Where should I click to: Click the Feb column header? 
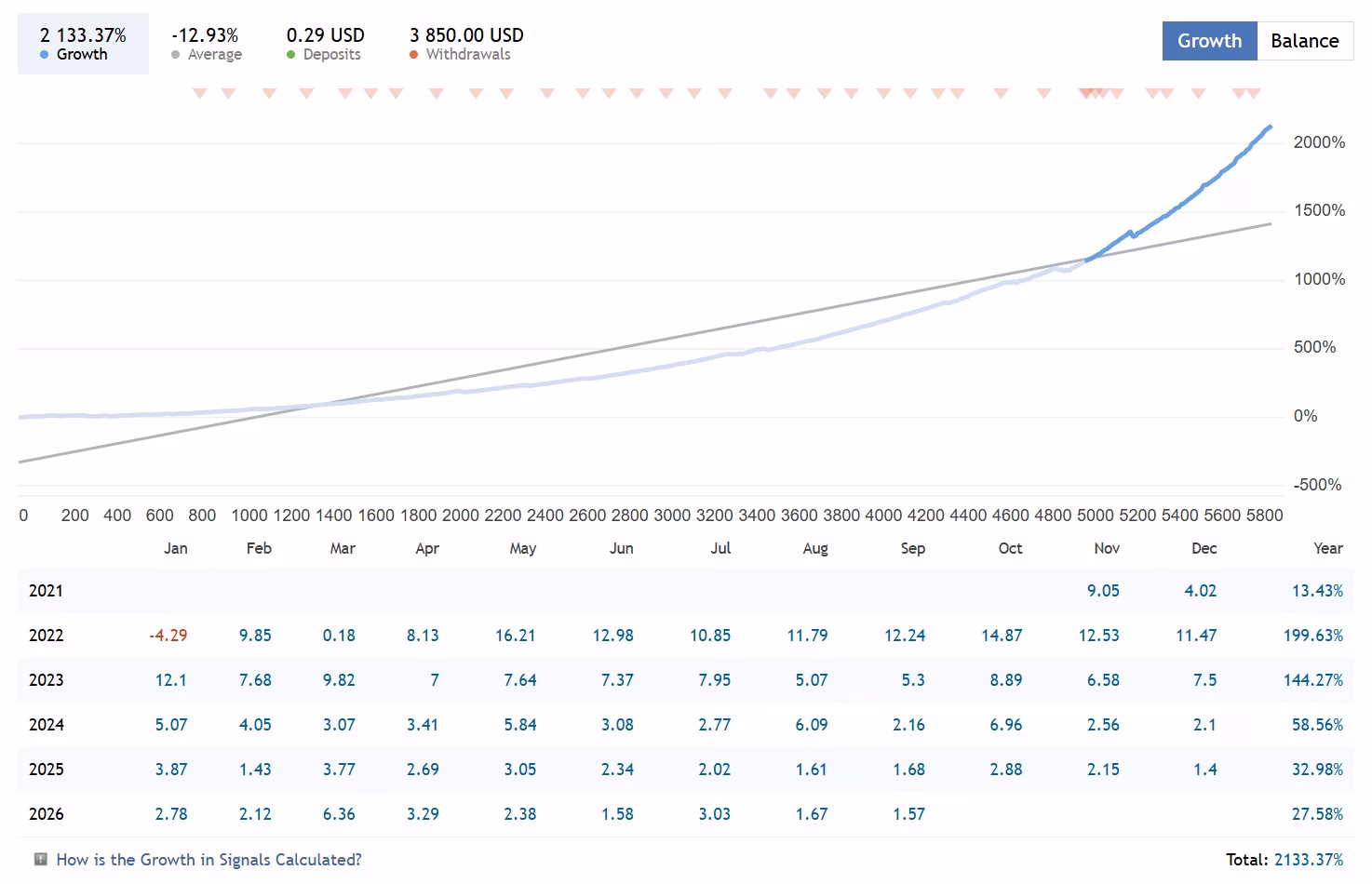coord(259,548)
